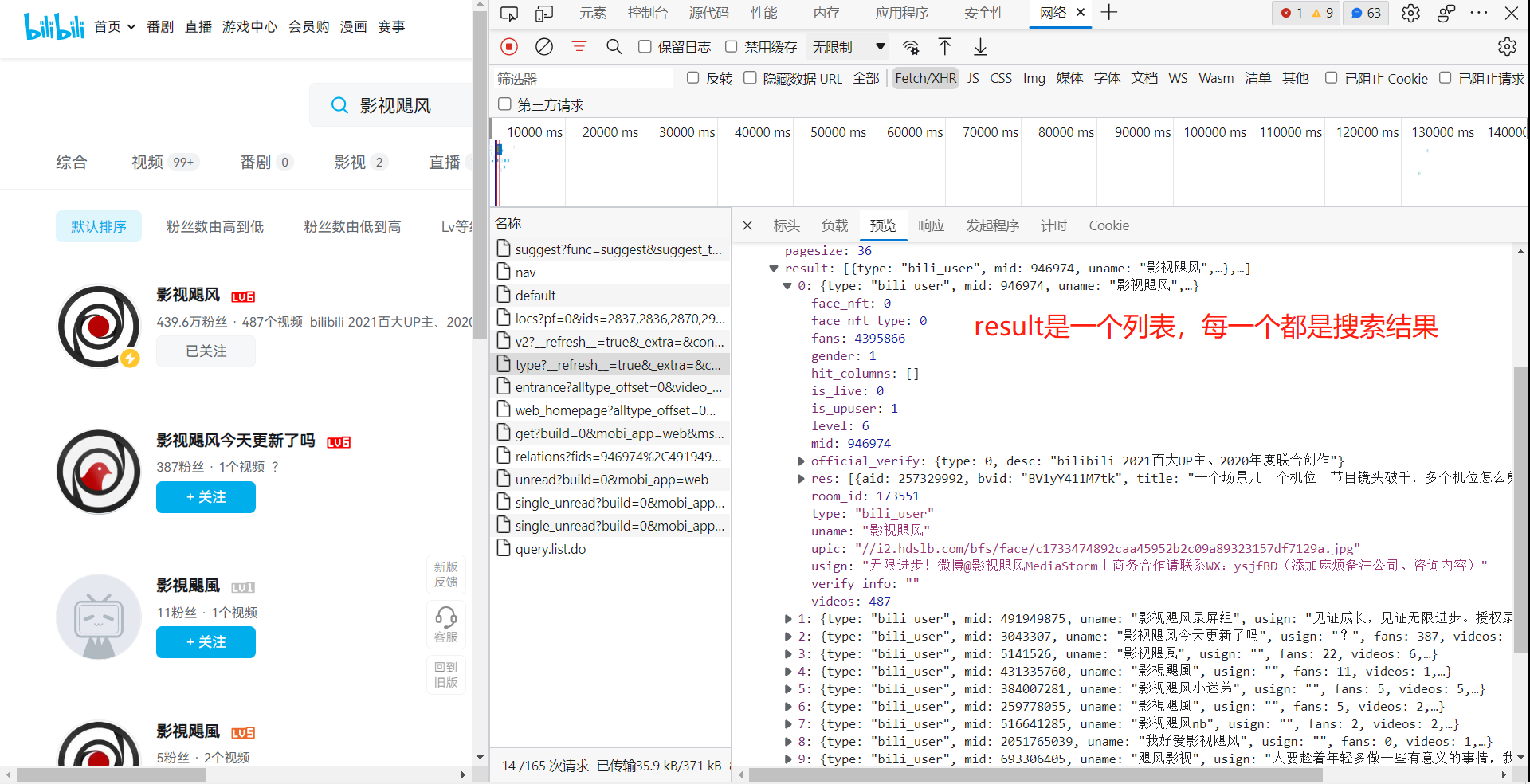
Task: Add a new DevTools tab with plus
Action: coord(1109,13)
